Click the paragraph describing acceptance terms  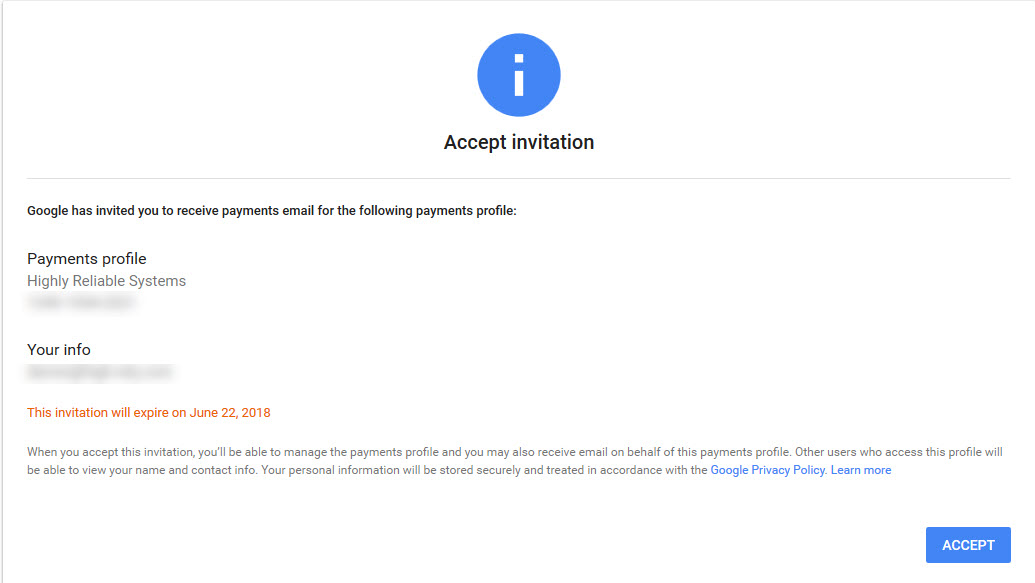tap(515, 461)
